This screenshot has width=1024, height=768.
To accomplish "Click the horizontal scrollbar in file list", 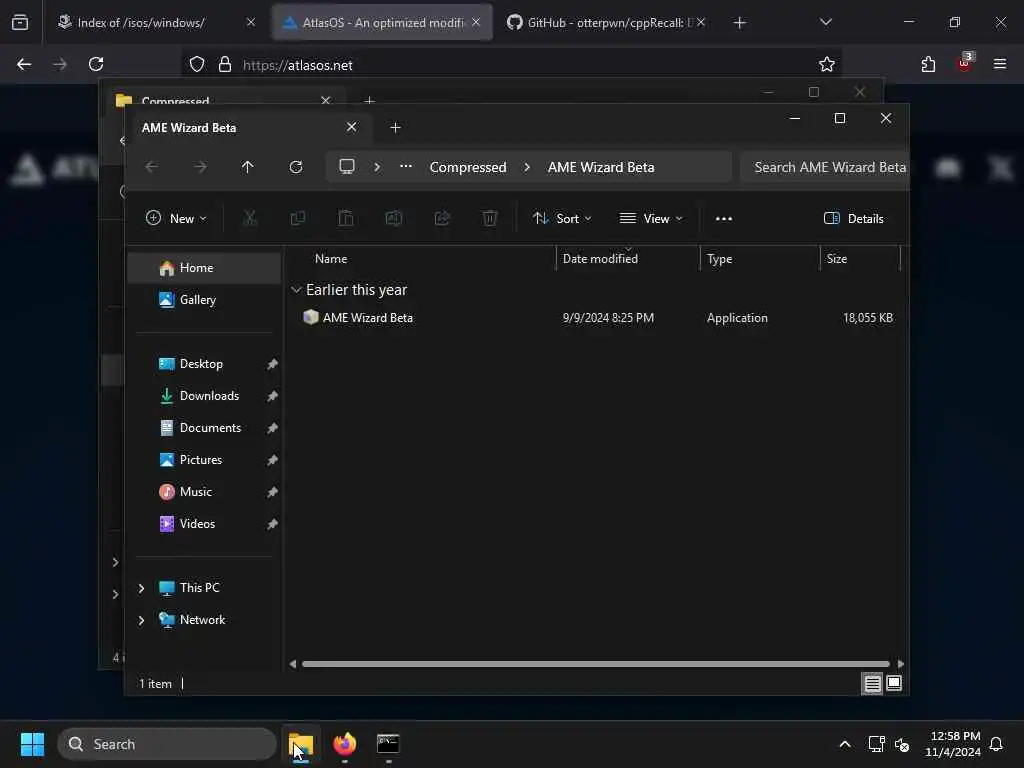I will [596, 664].
